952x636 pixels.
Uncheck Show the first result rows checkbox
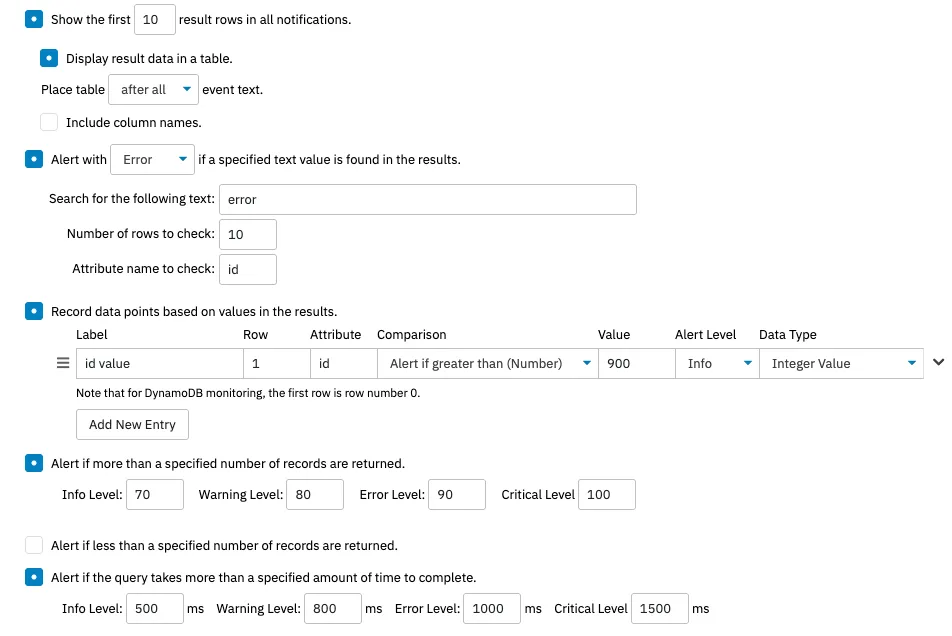[x=34, y=19]
